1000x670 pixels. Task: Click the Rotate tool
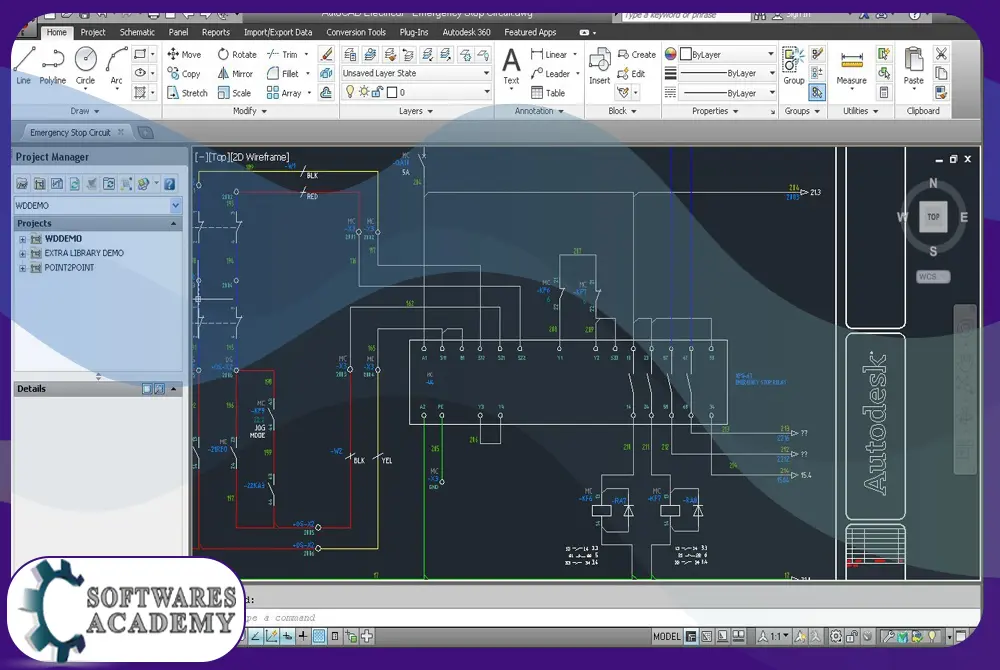[237, 55]
